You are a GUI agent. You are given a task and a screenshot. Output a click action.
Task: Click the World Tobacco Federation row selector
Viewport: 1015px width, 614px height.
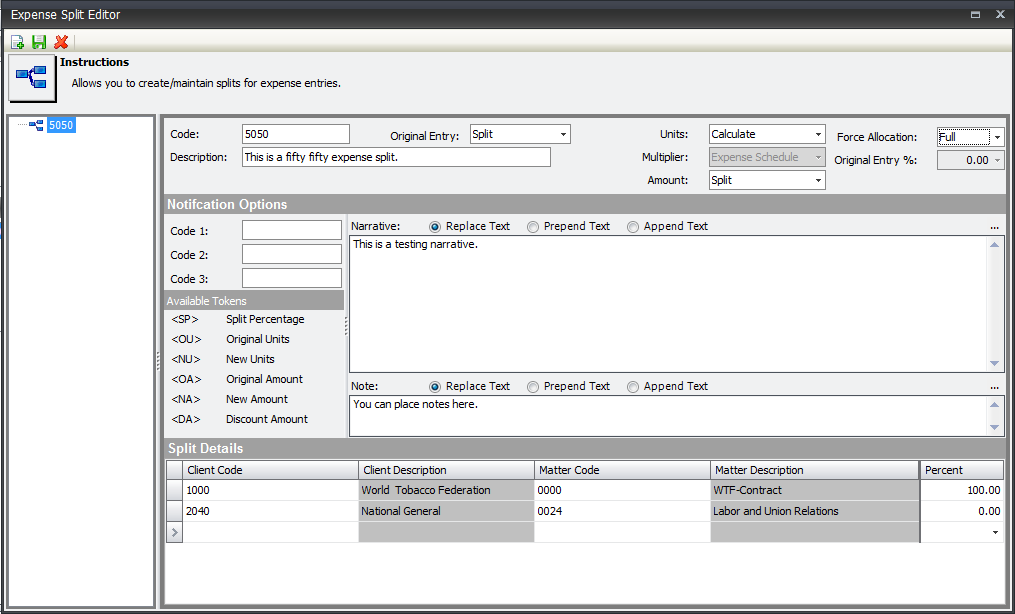click(174, 491)
